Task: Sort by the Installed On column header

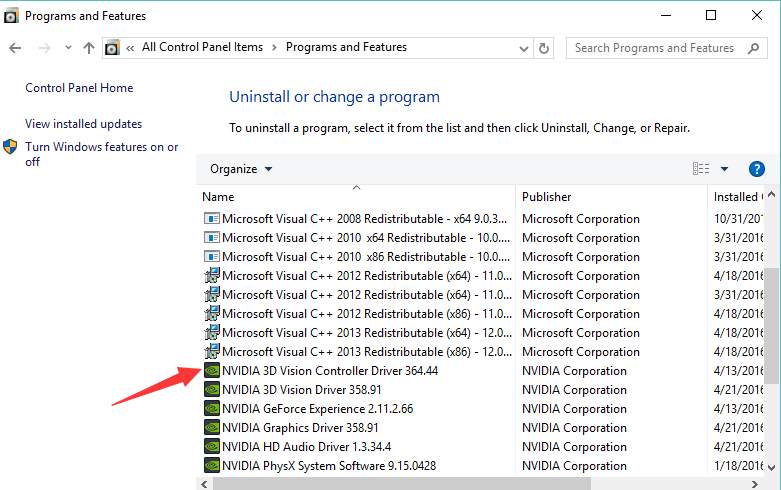Action: point(736,197)
